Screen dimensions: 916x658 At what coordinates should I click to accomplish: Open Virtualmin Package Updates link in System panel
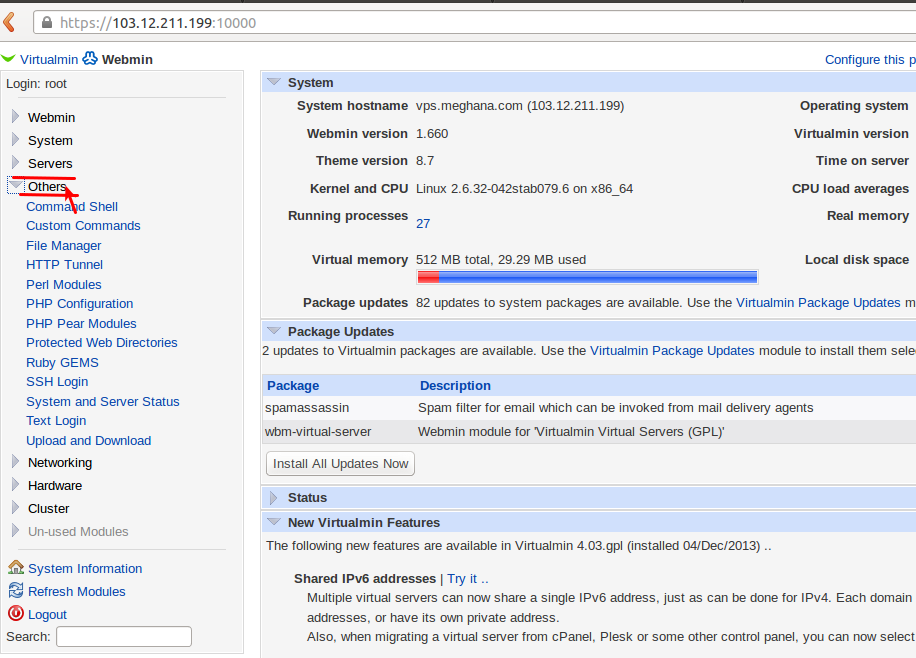[x=818, y=303]
